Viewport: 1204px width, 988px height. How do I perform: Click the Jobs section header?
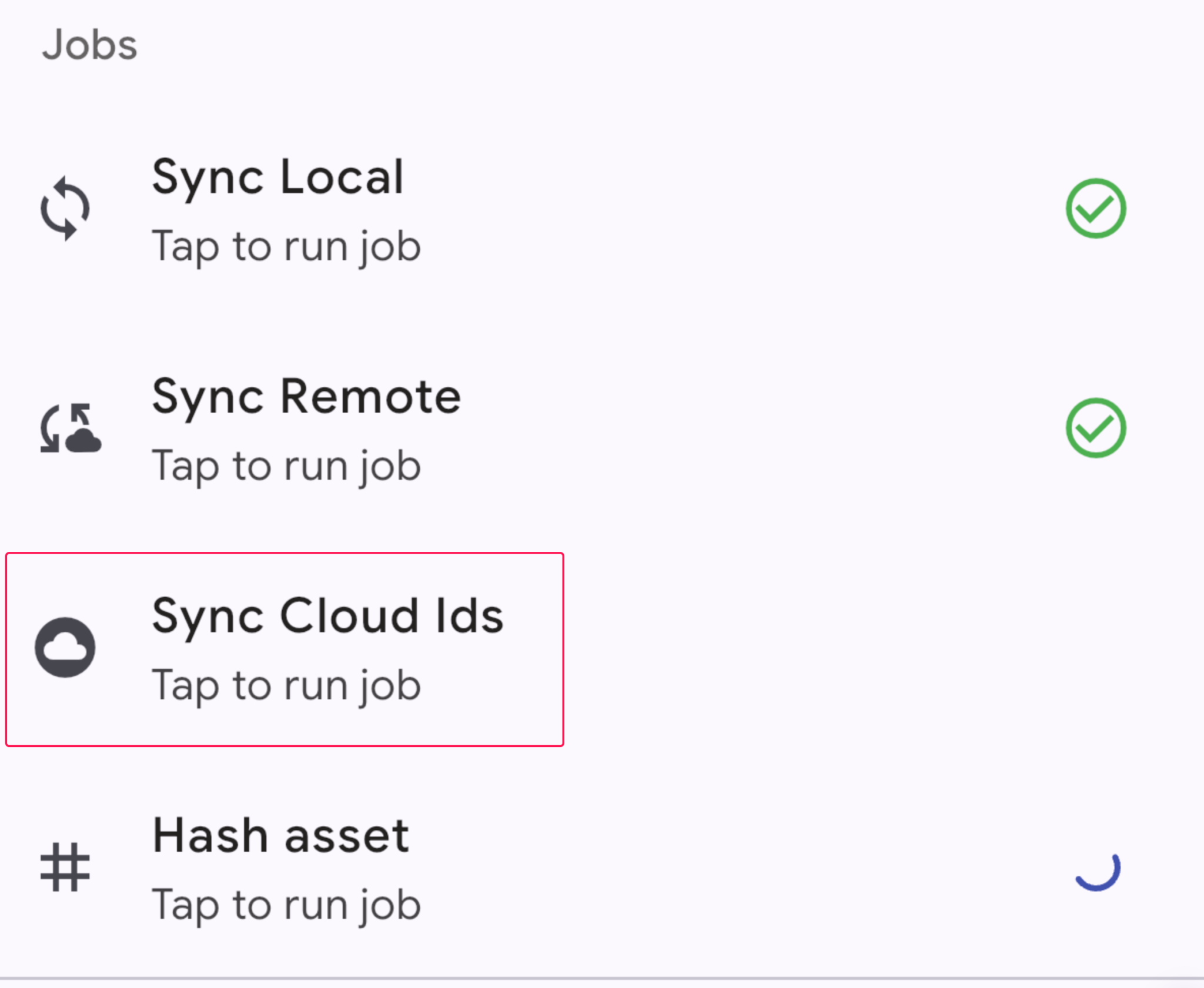(89, 45)
